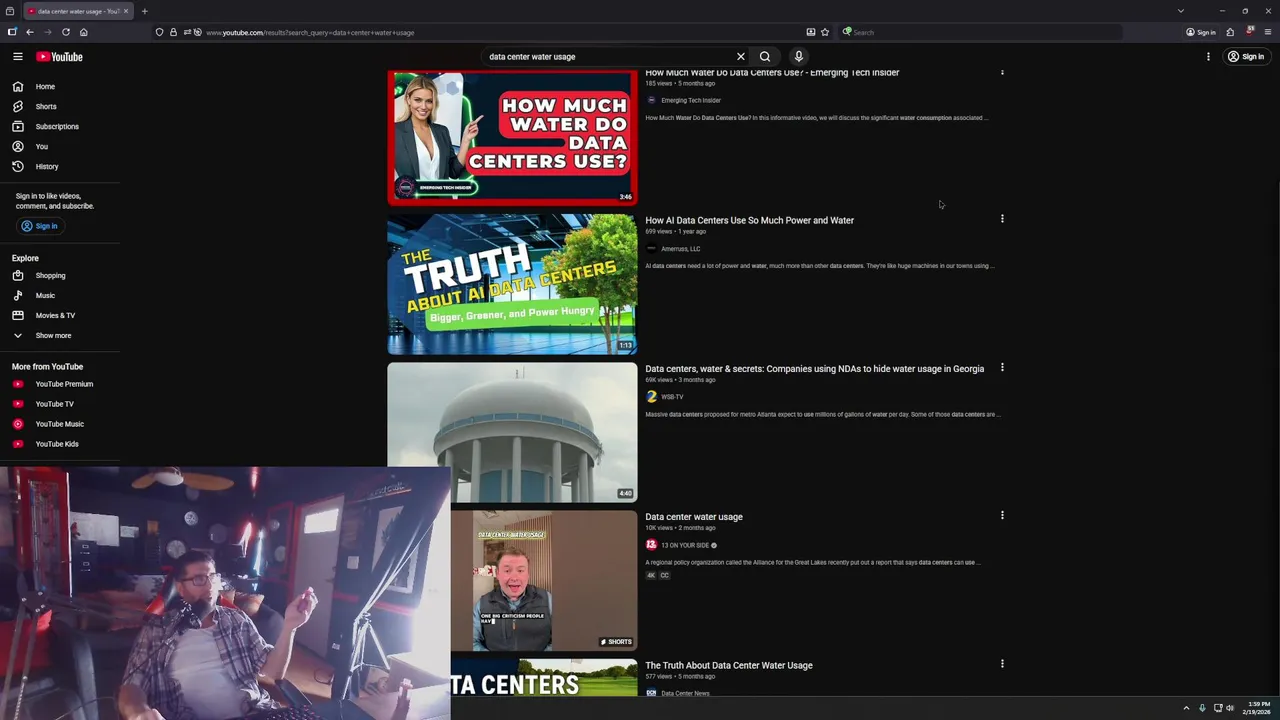This screenshot has width=1280, height=720.
Task: Open the browser extensions puzzle icon
Action: click(x=1230, y=32)
